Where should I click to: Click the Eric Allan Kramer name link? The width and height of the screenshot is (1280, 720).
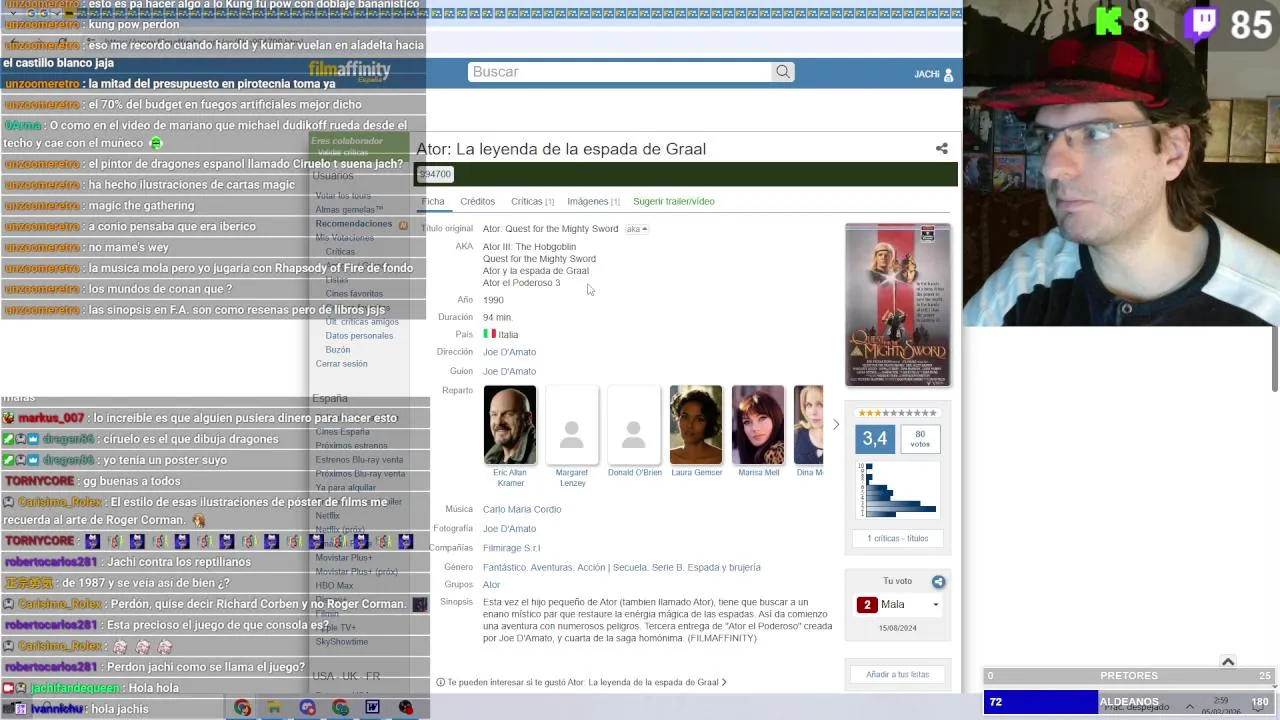tap(510, 478)
